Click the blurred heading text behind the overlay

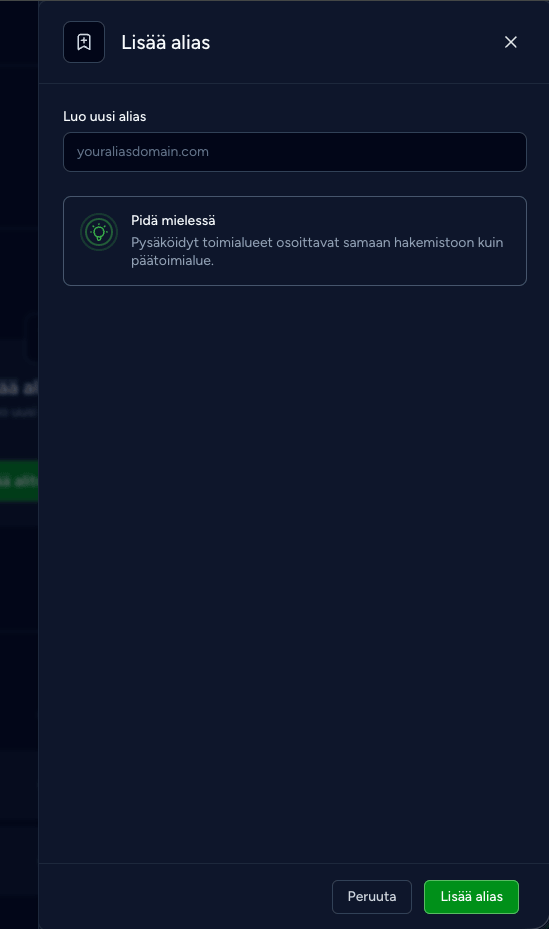(x=19, y=388)
